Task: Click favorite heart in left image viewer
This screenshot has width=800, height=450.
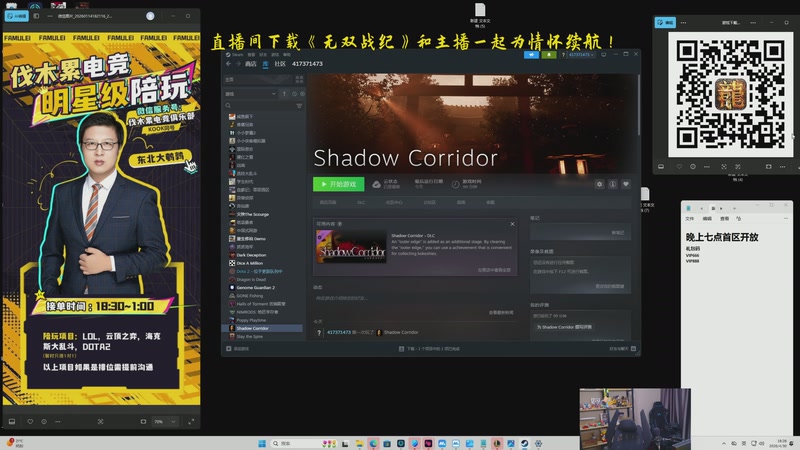Action: [x=30, y=422]
